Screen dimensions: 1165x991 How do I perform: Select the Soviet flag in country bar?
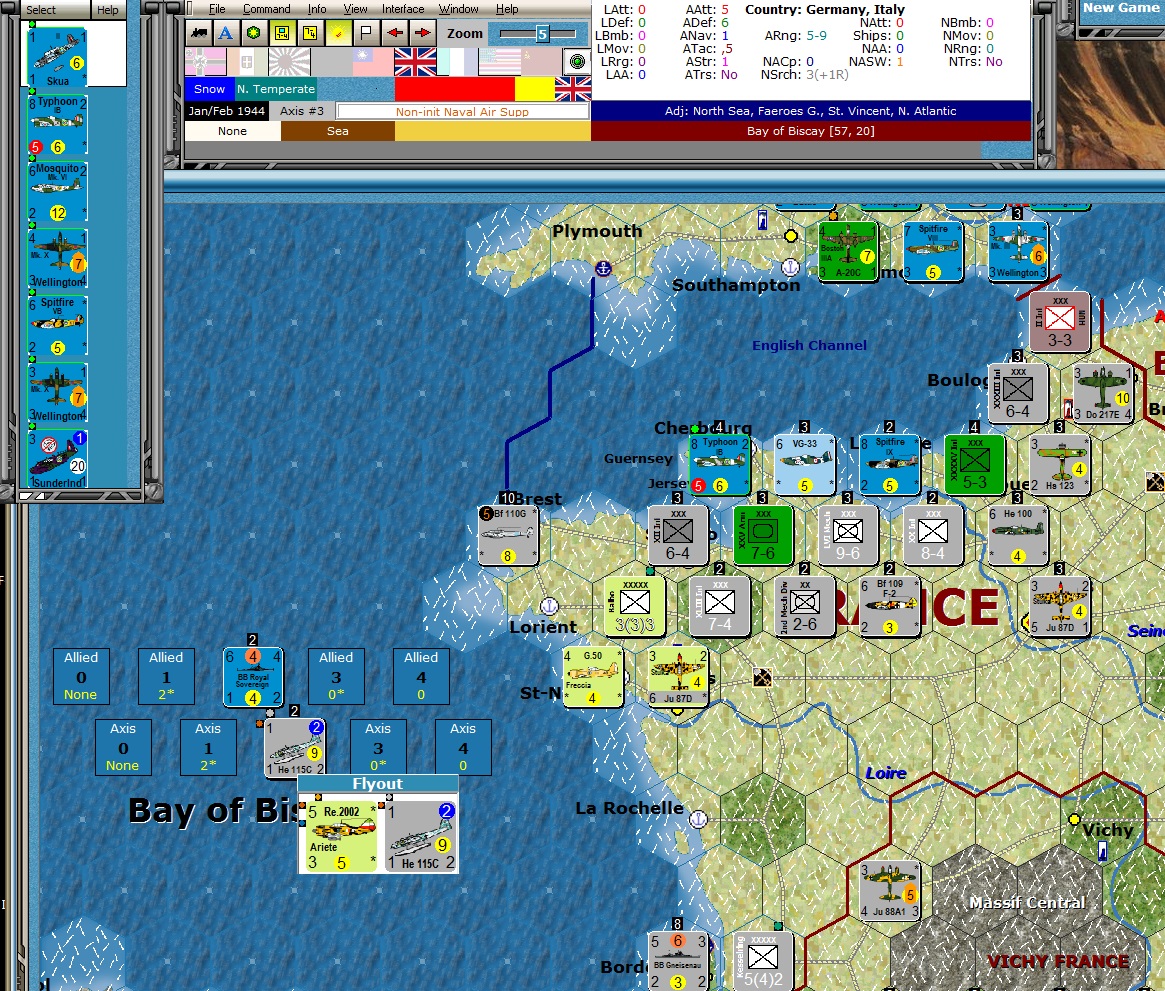(540, 62)
